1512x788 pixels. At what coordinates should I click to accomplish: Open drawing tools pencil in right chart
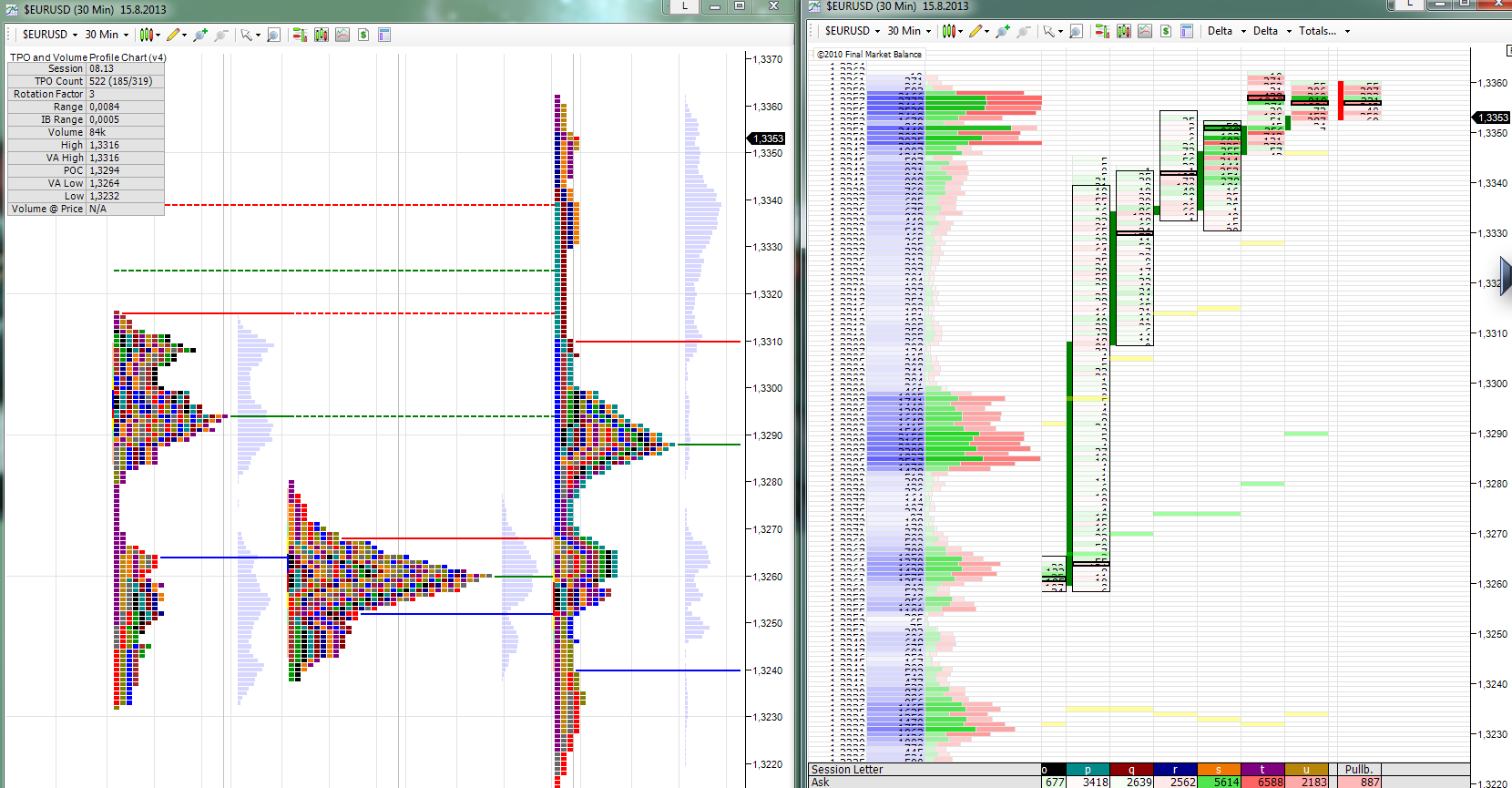coord(978,31)
